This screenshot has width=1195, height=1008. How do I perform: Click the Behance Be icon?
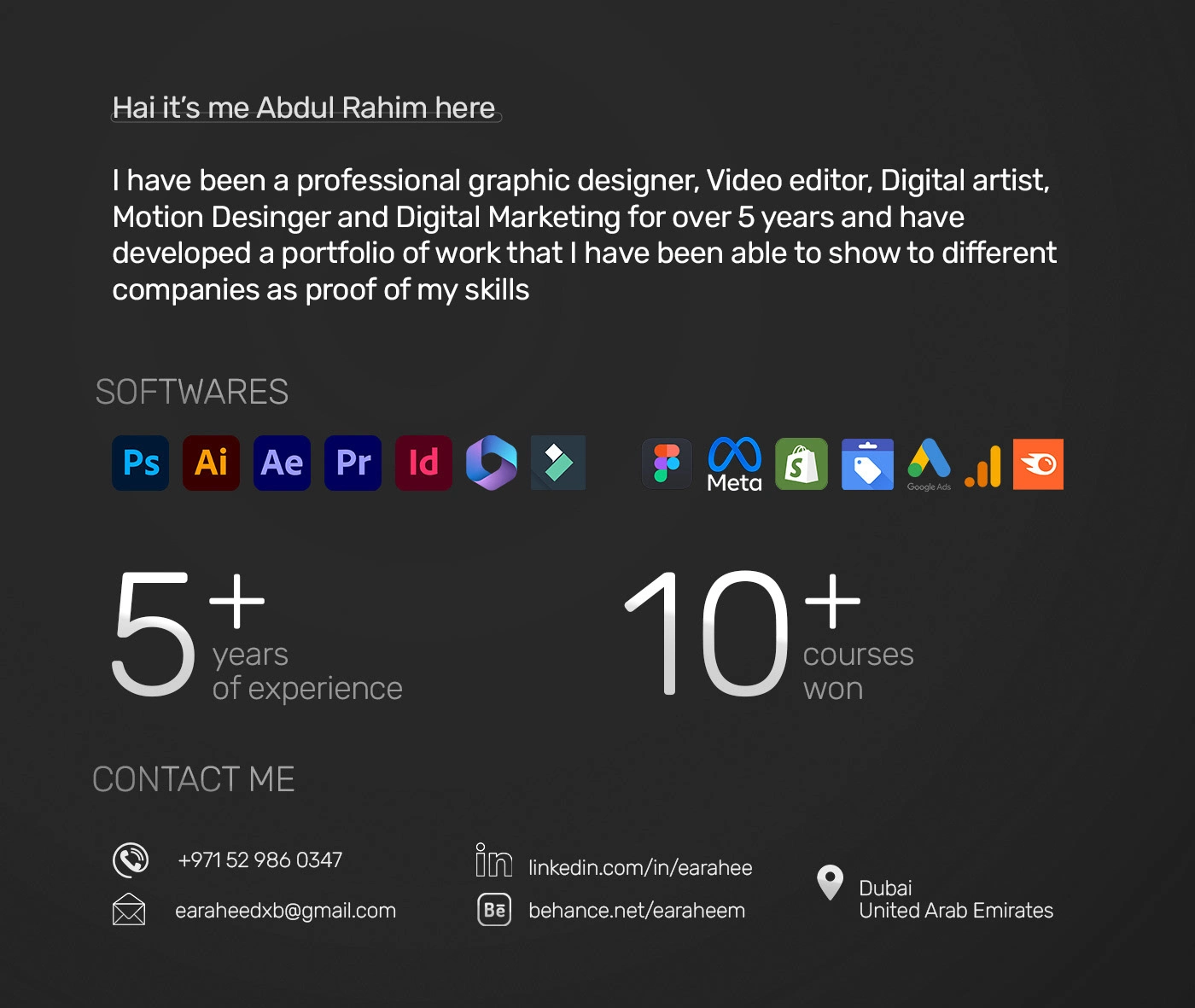coord(494,910)
